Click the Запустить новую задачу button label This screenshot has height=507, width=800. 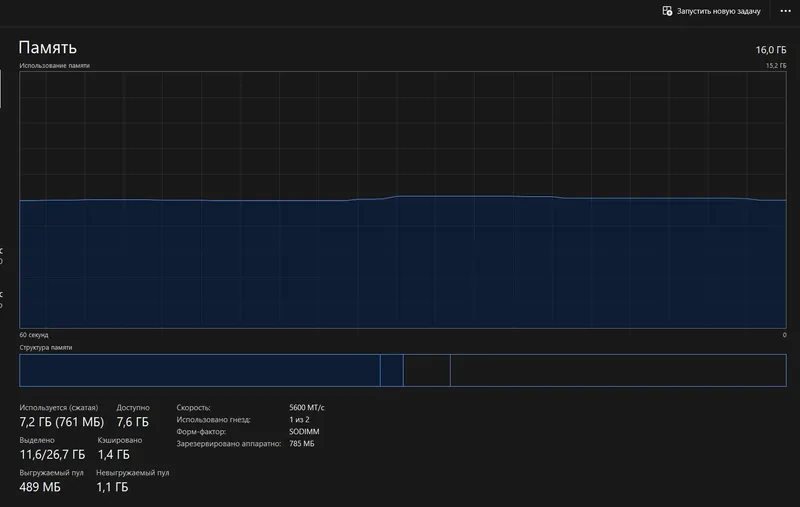pyautogui.click(x=718, y=11)
